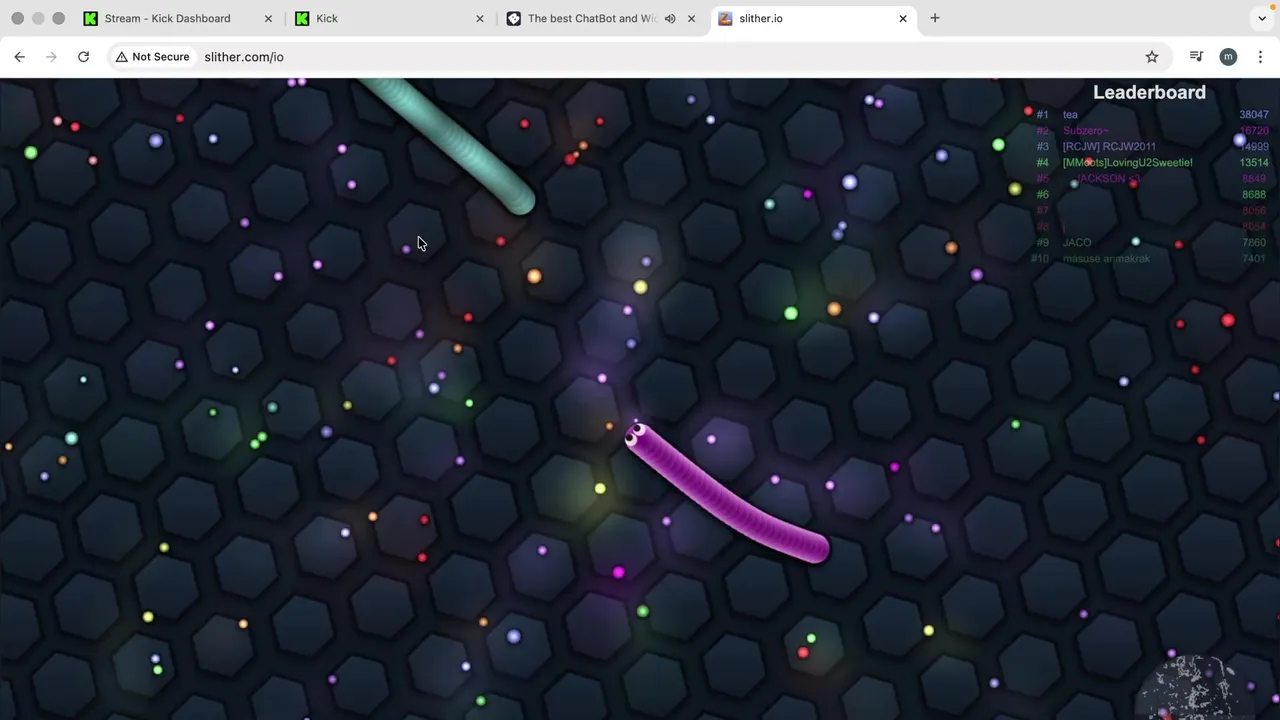The height and width of the screenshot is (720, 1280).
Task: Open the Chrome three-dot menu
Action: [x=1260, y=57]
